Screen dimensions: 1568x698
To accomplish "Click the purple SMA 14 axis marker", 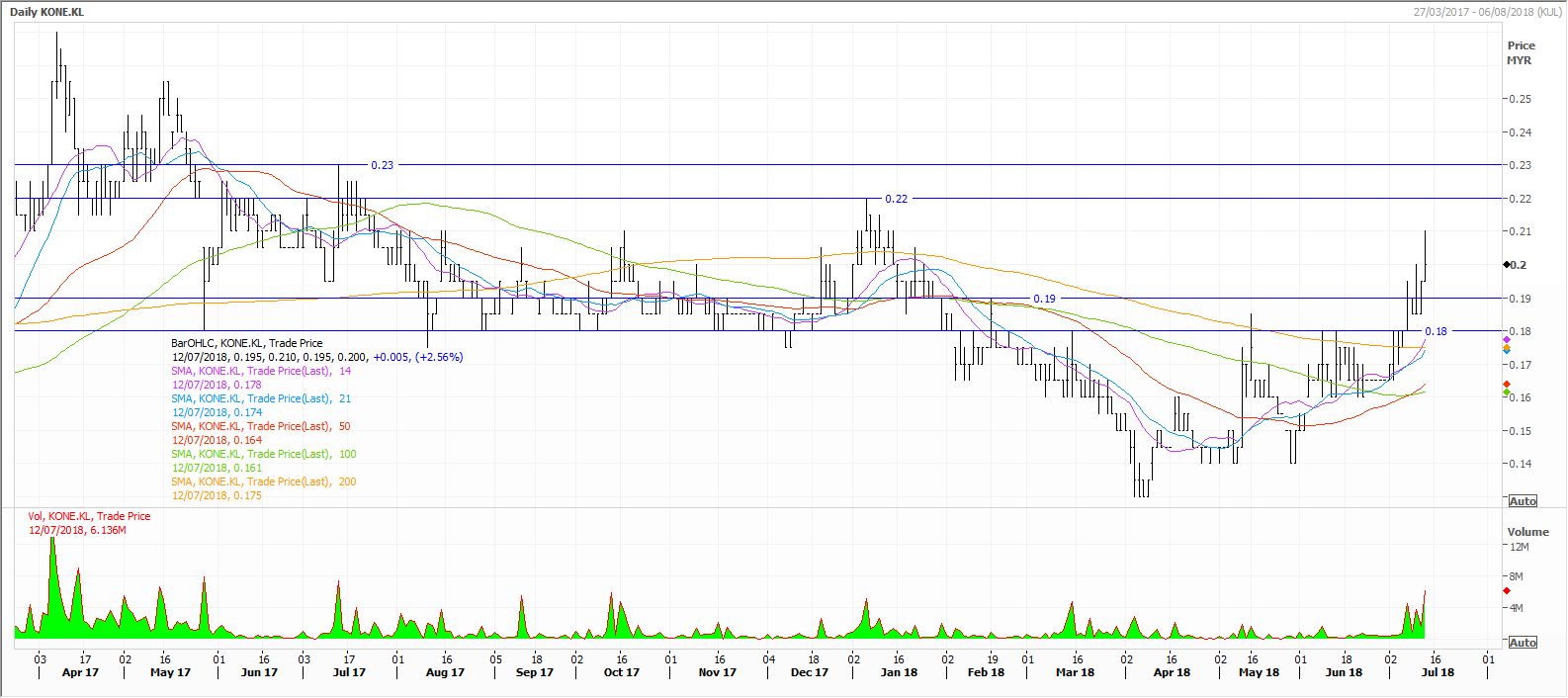I will [1505, 340].
